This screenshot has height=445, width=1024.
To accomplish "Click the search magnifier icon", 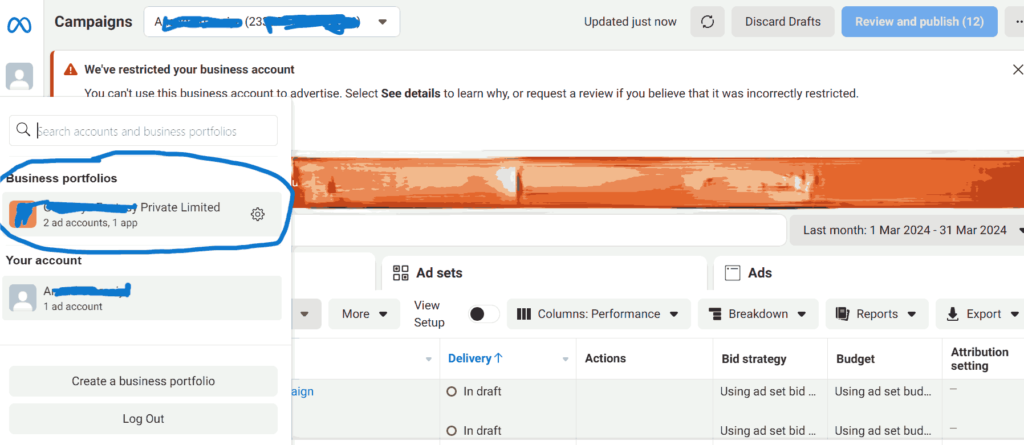I will [24, 130].
